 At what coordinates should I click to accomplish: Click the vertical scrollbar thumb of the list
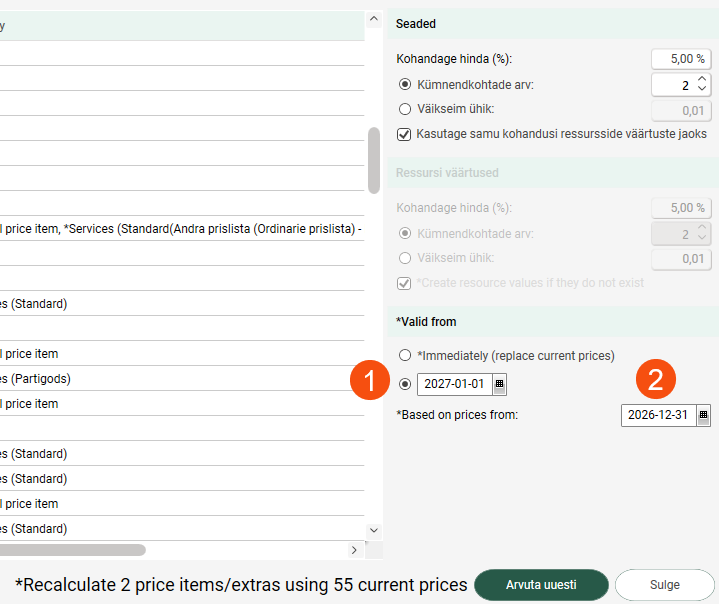click(x=374, y=160)
